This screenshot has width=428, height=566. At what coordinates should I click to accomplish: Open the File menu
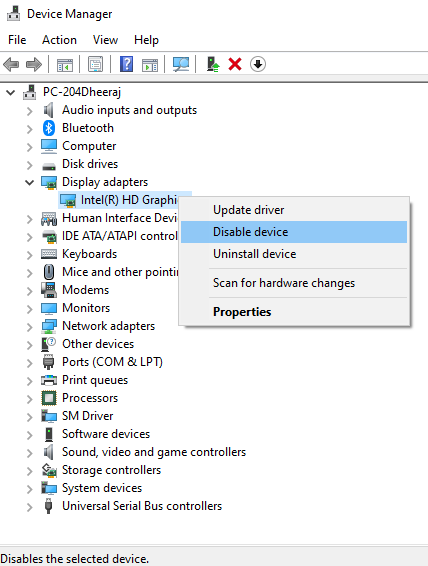tap(17, 40)
